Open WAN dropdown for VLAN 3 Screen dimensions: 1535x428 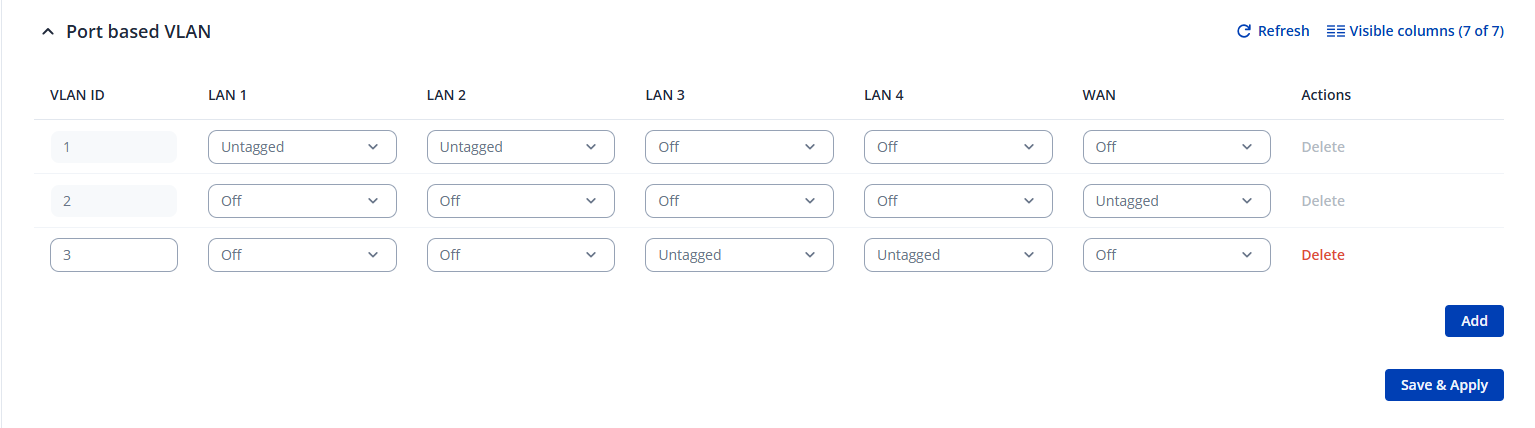pos(1176,255)
